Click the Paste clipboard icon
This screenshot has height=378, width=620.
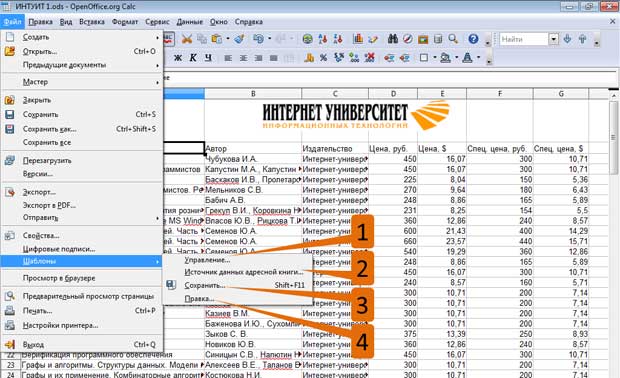[x=216, y=39]
